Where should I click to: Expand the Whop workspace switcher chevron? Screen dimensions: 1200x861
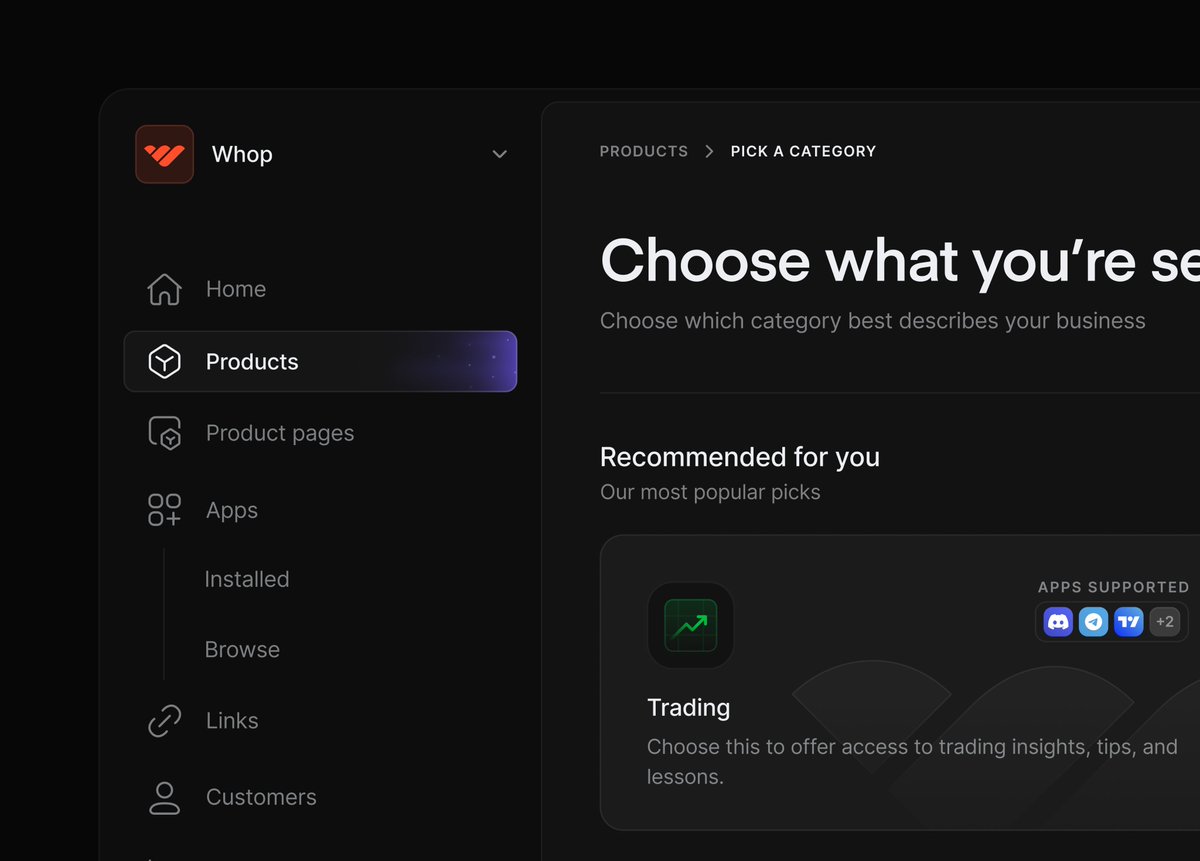click(500, 154)
